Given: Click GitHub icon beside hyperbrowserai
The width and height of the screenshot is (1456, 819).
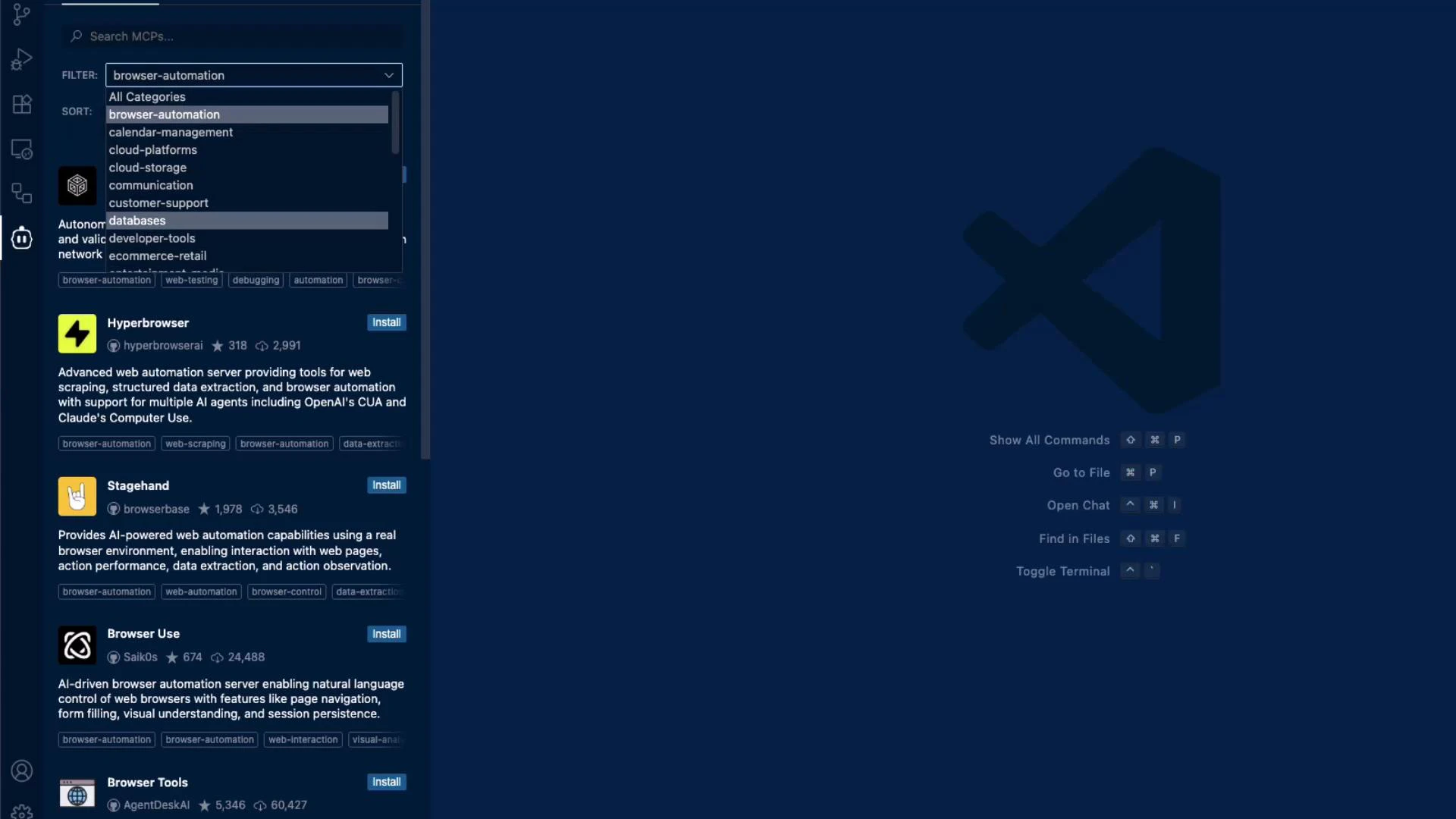Looking at the screenshot, I should (x=114, y=346).
